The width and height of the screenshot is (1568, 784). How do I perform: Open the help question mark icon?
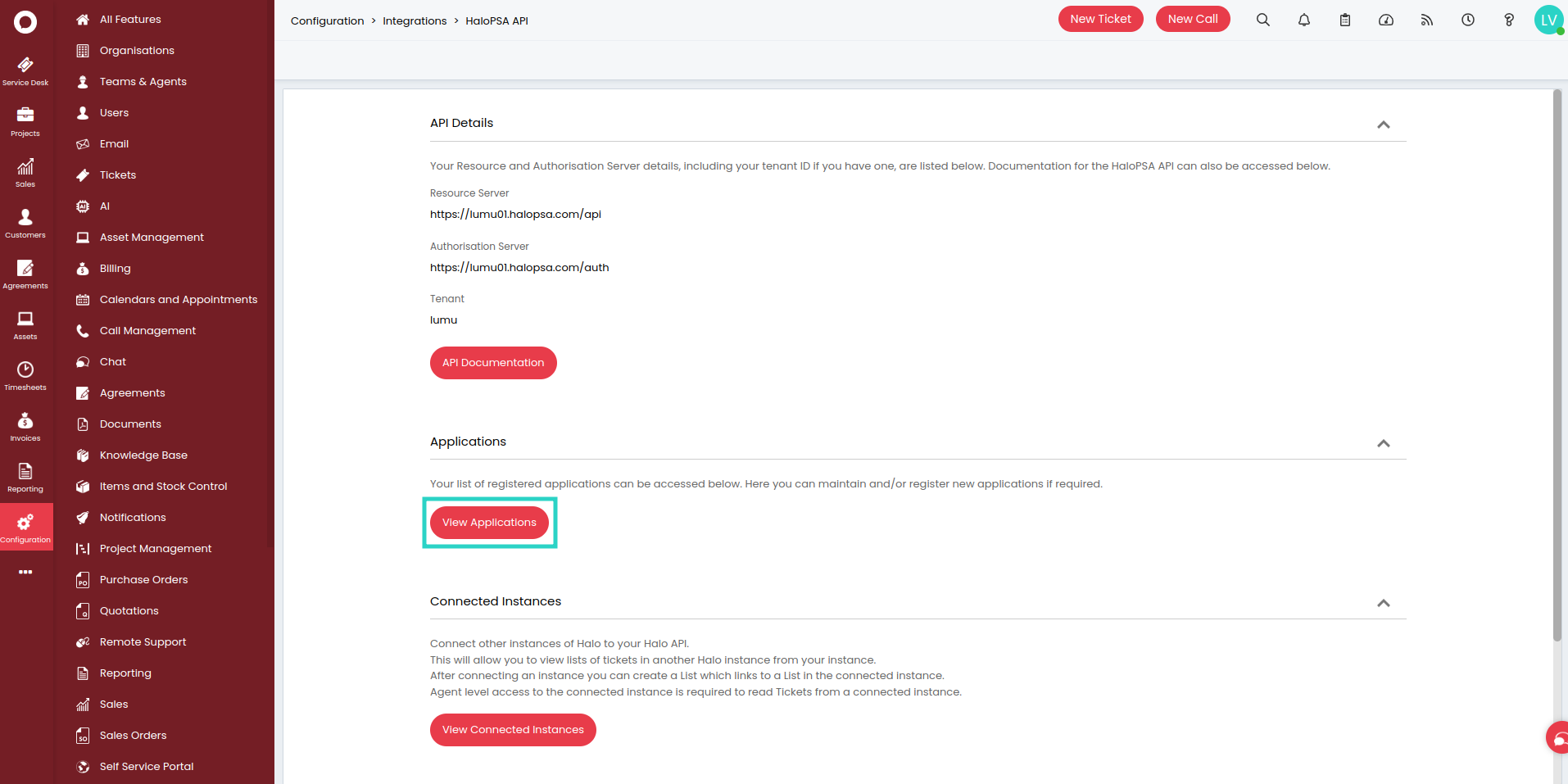pyautogui.click(x=1508, y=20)
